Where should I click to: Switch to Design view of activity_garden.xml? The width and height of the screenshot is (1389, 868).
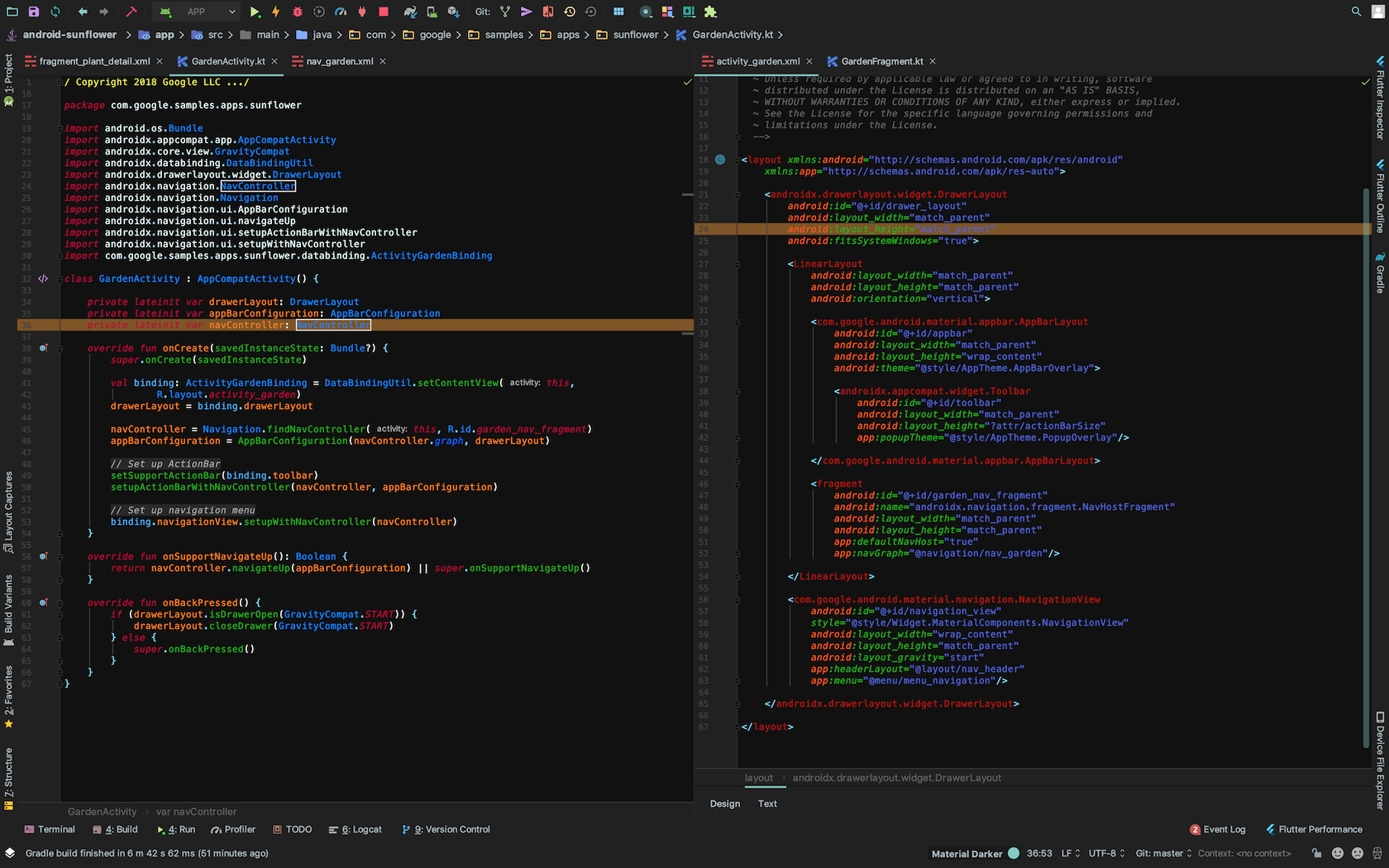point(725,803)
